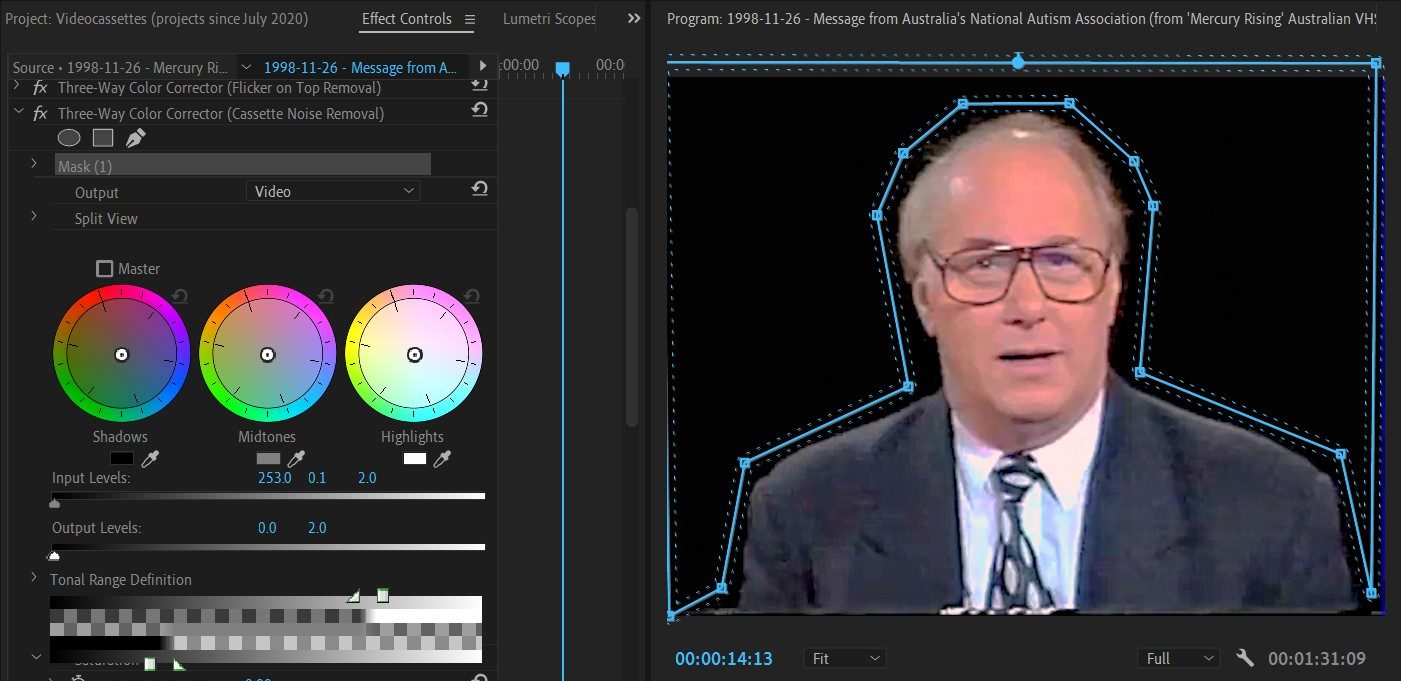Select the Mask (1) row
Screen dimensions: 1401x681
(243, 165)
